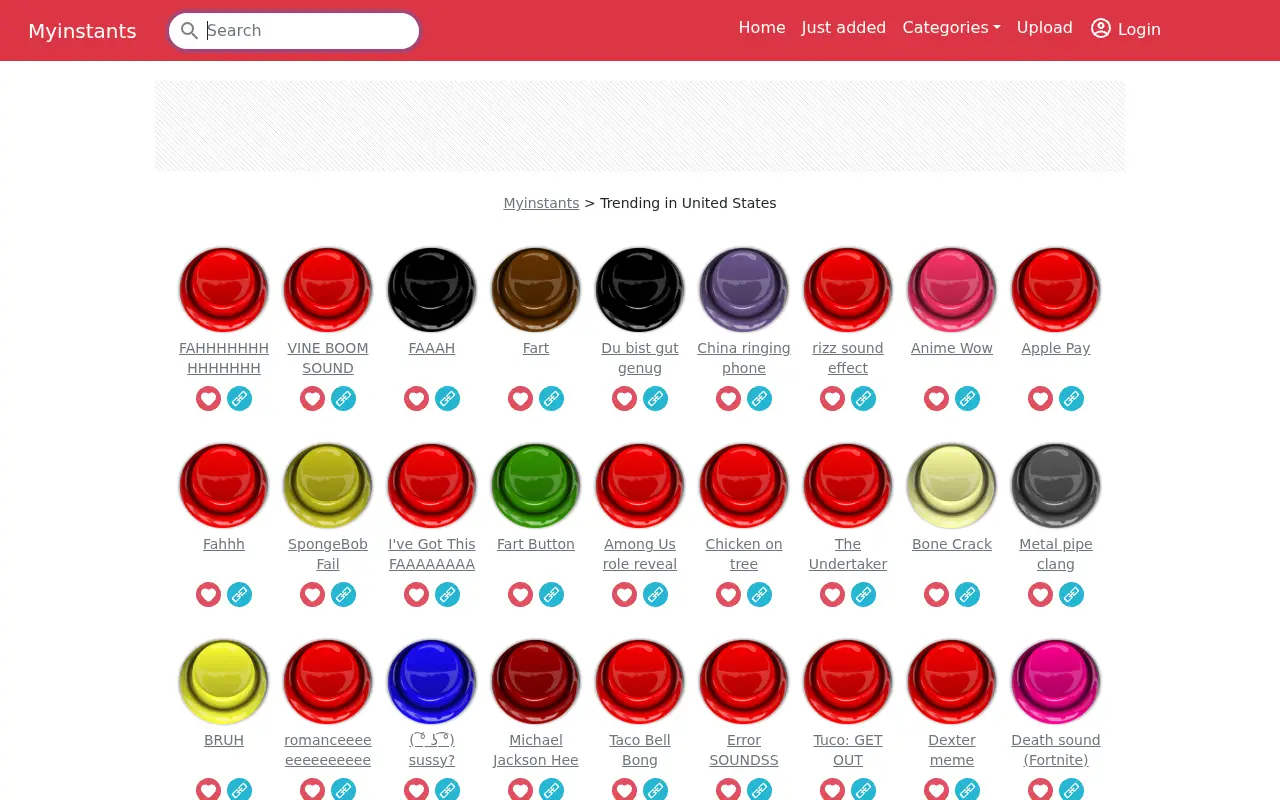Open the Michael Jackson Hee sound link
1280x800 pixels.
click(536, 750)
